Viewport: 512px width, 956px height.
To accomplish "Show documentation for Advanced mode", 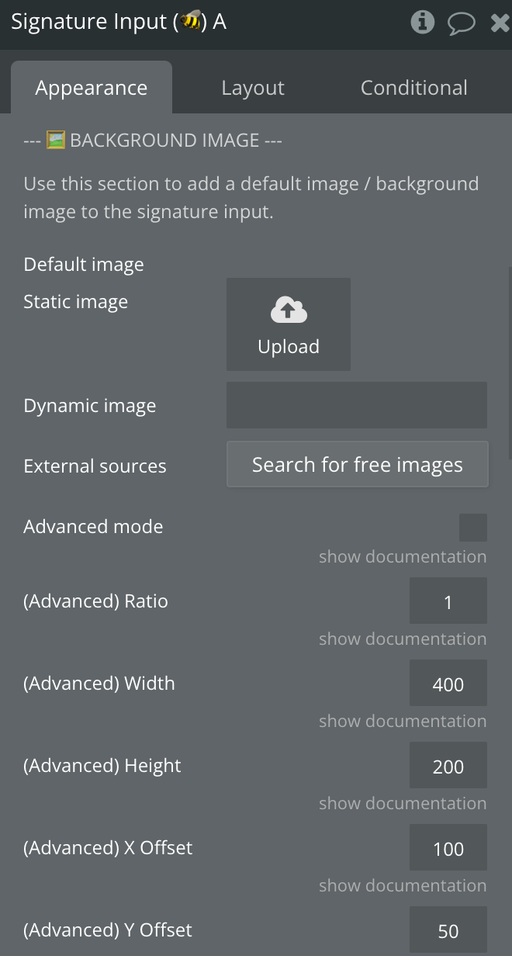I will pyautogui.click(x=402, y=557).
